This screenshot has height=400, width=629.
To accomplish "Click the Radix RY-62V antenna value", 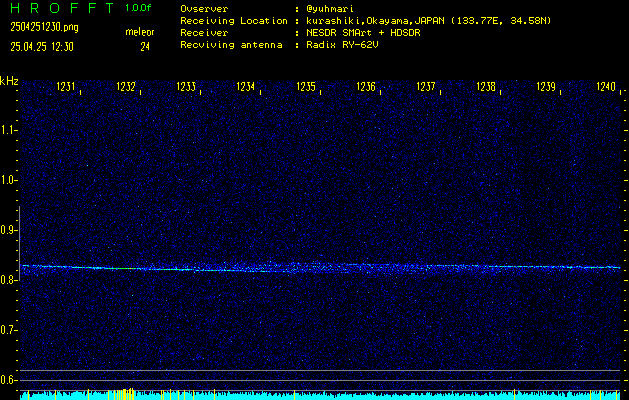I will [343, 45].
